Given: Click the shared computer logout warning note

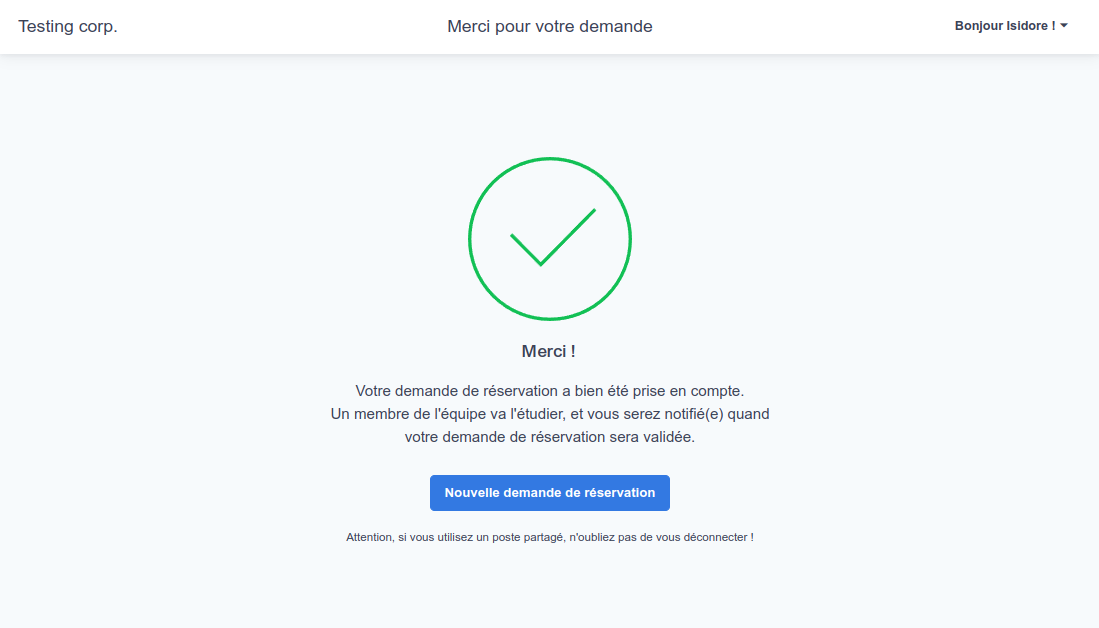Looking at the screenshot, I should (x=550, y=537).
